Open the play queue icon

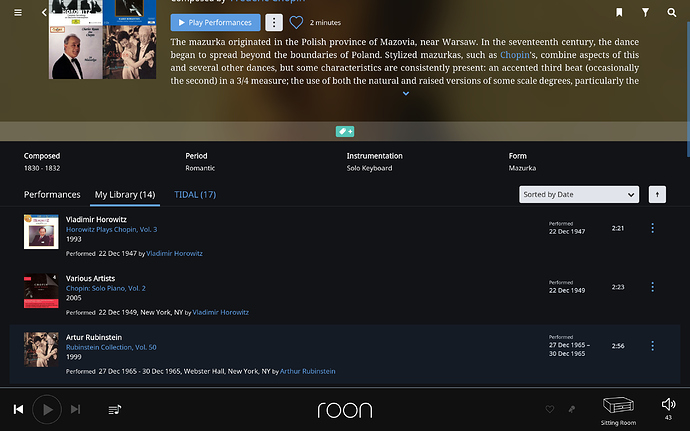115,410
